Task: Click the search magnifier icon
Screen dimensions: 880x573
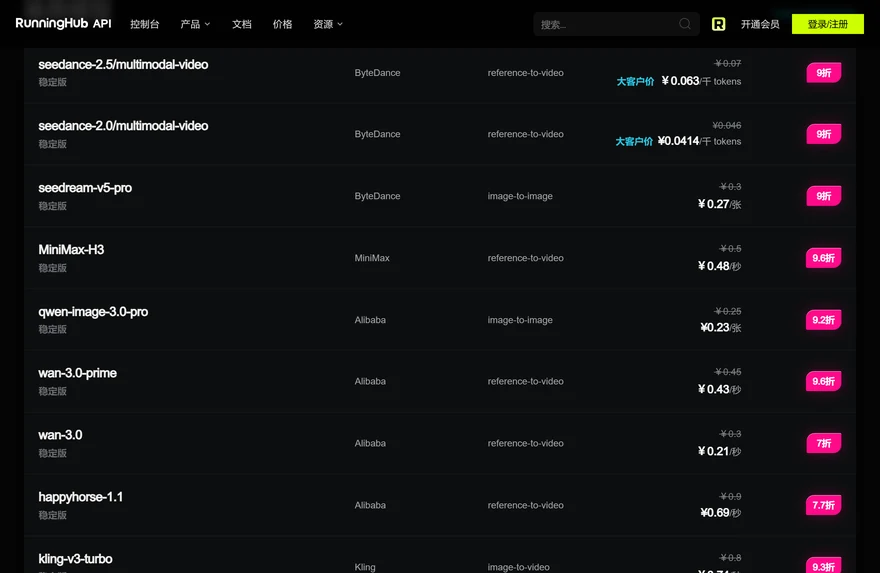Action: (x=685, y=24)
